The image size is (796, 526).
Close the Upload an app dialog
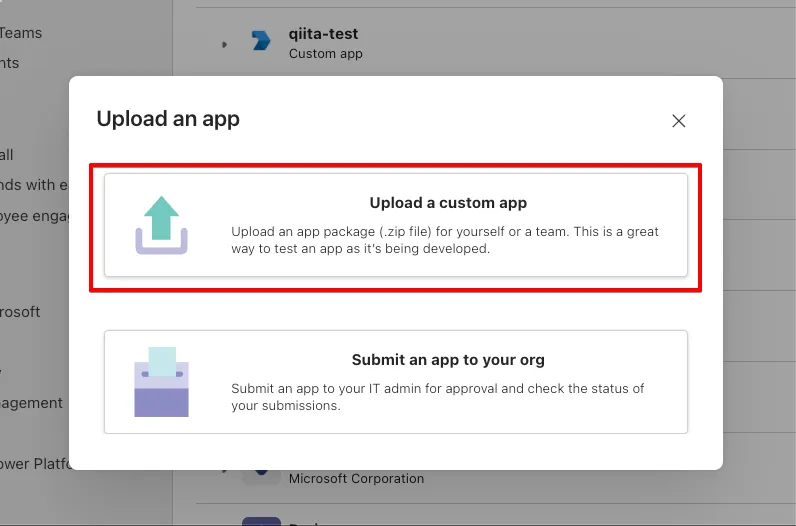[678, 121]
